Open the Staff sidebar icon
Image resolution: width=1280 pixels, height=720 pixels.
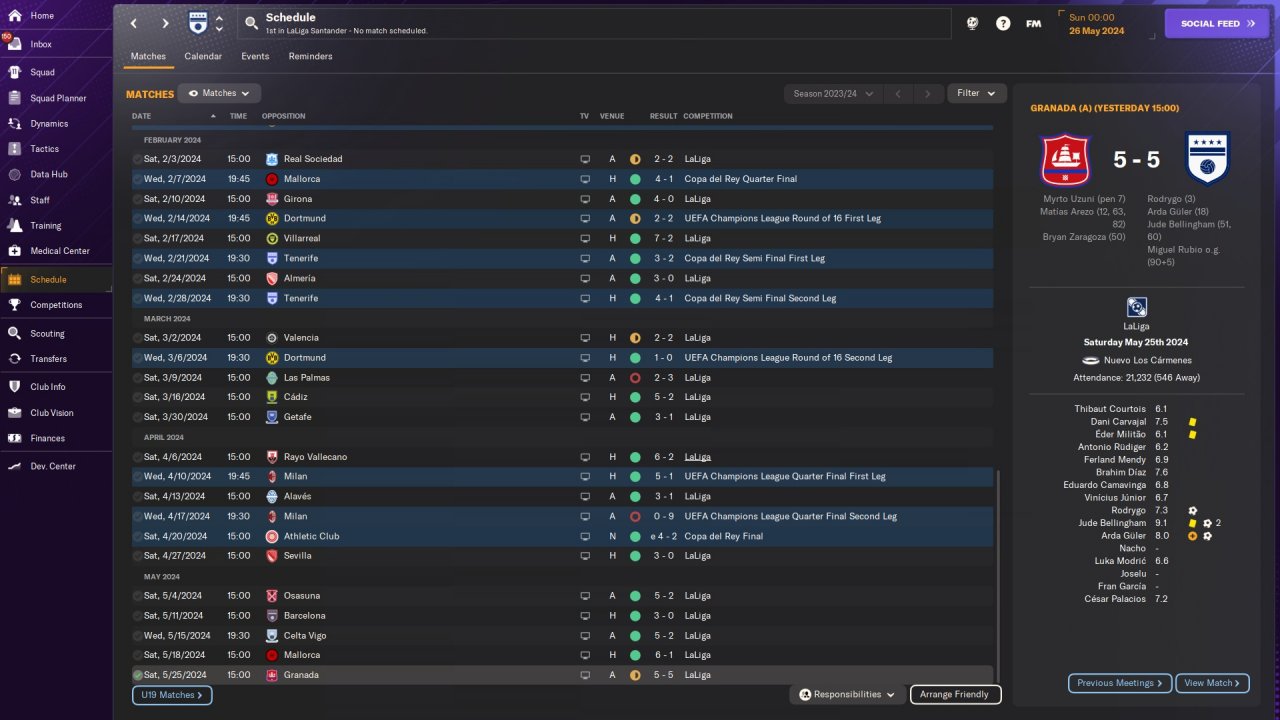click(x=15, y=200)
